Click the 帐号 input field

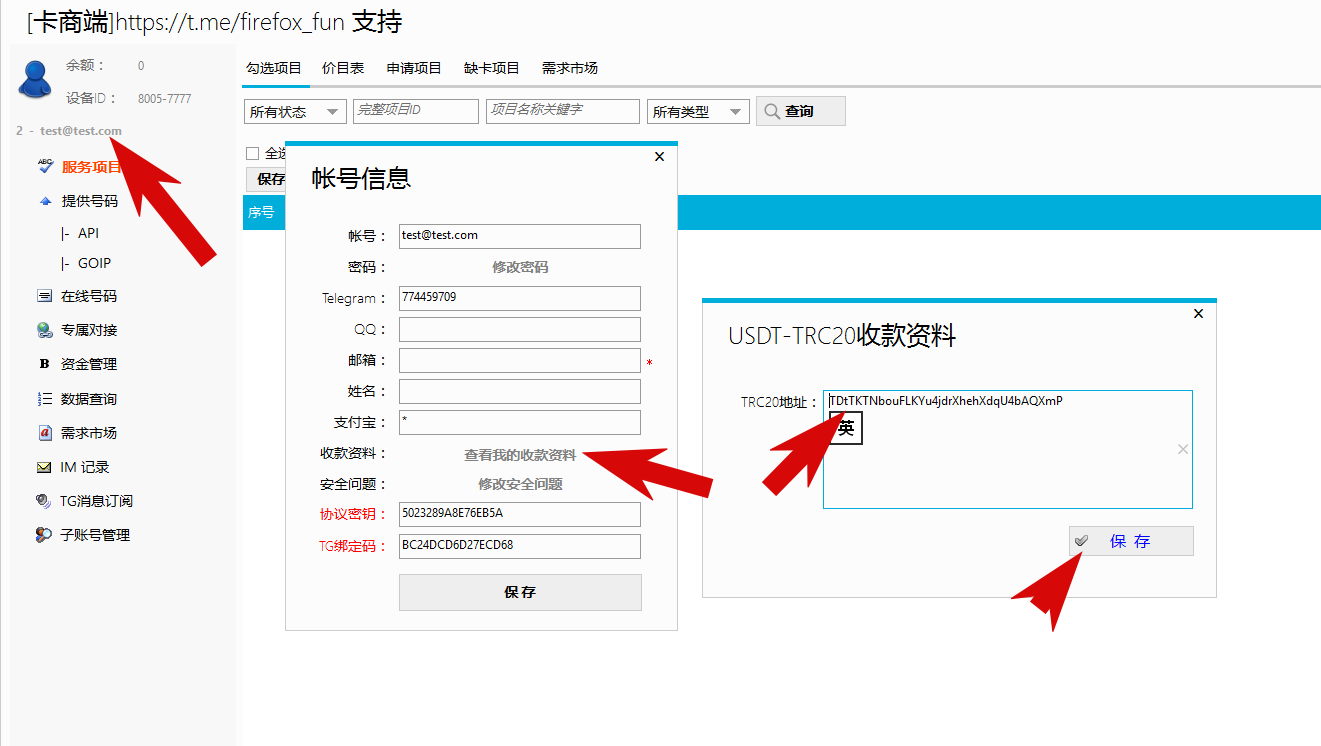(520, 236)
